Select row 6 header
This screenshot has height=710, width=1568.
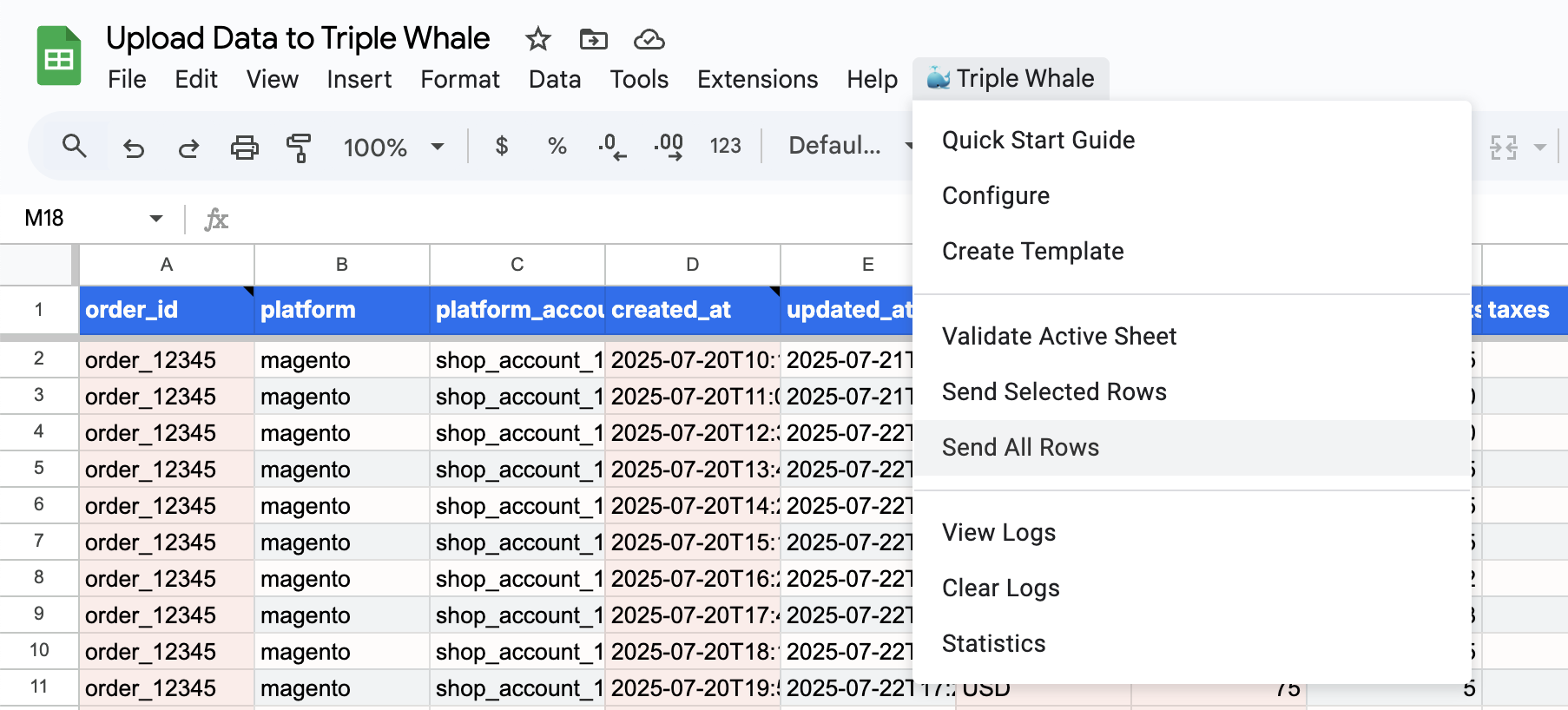[x=39, y=504]
